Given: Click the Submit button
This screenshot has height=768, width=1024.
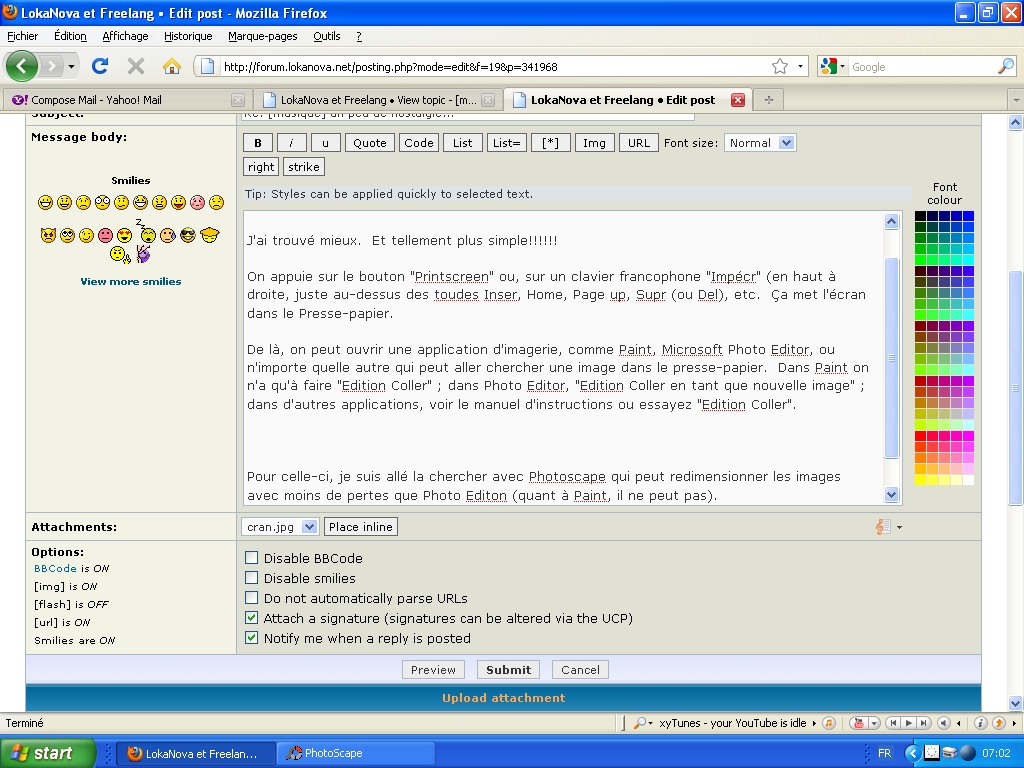Looking at the screenshot, I should (x=508, y=669).
